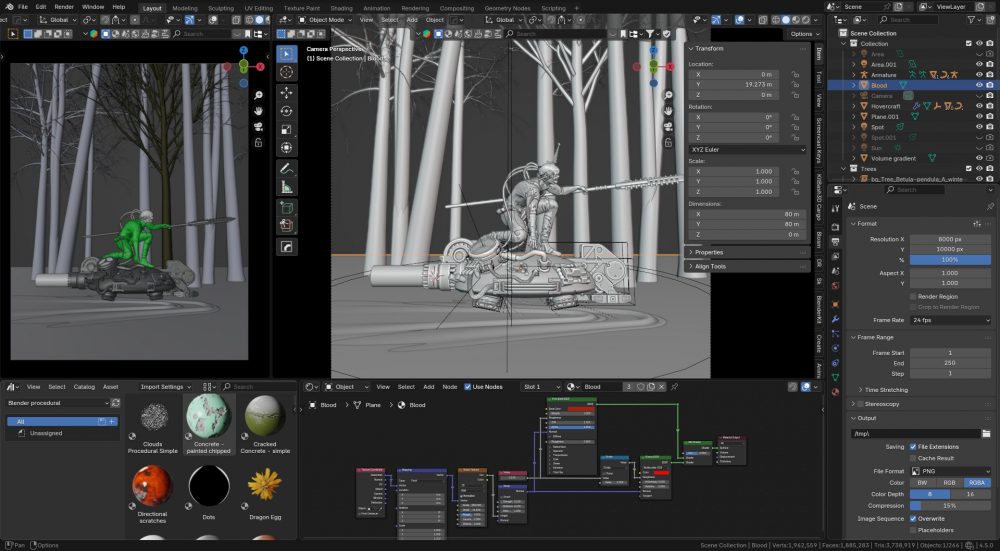This screenshot has height=551, width=1000.
Task: Click the refresh asset library icon
Action: click(115, 403)
